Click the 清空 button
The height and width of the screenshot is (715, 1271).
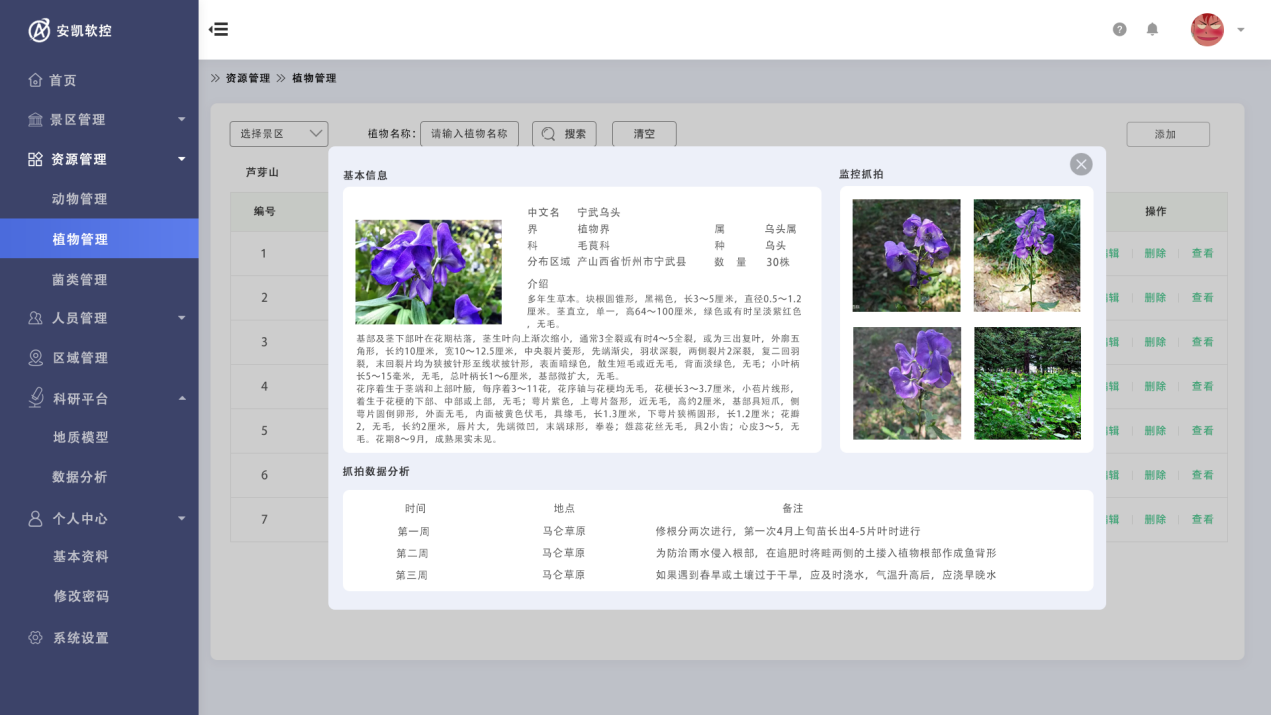pos(644,134)
